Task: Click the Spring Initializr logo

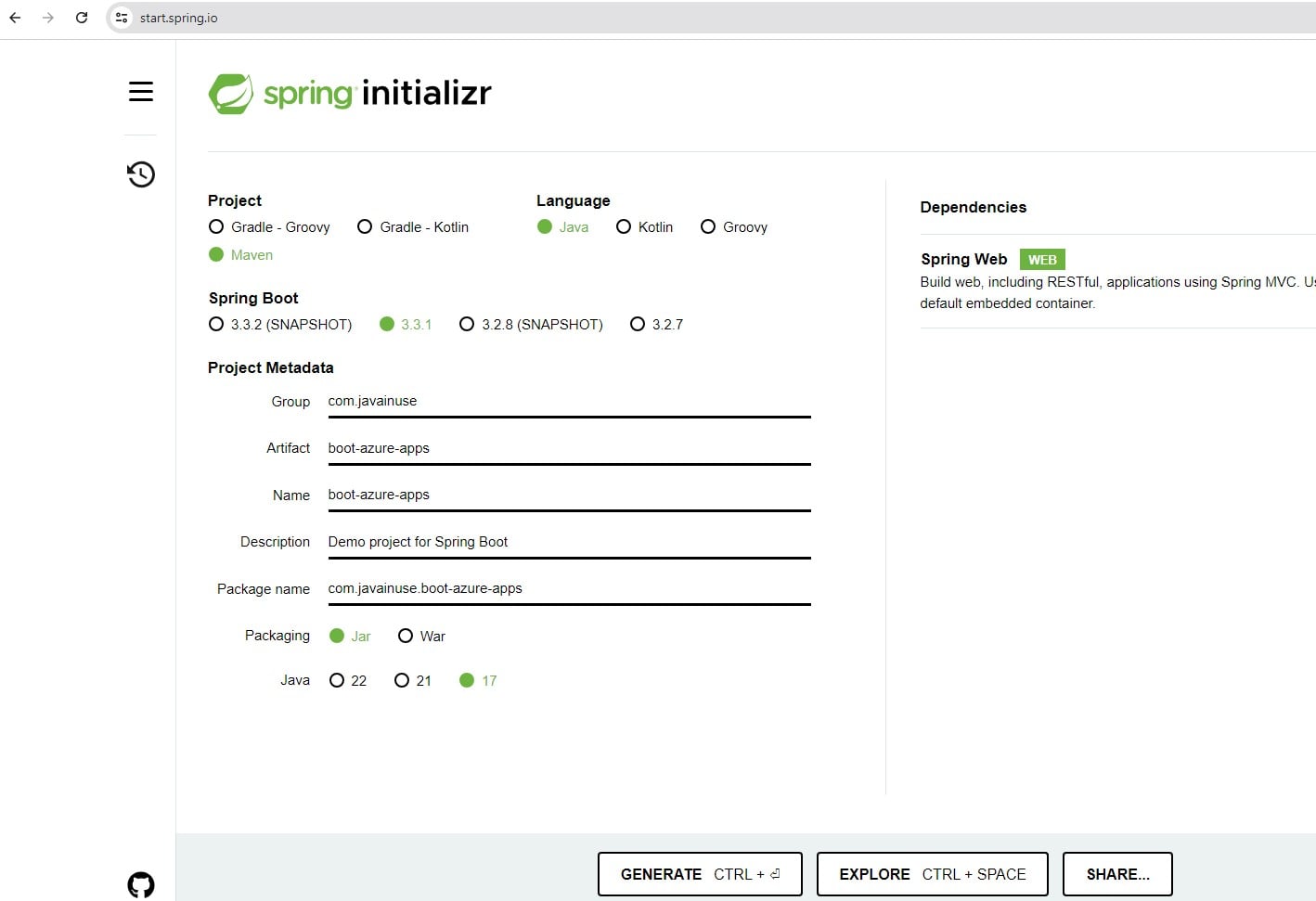Action: point(350,94)
